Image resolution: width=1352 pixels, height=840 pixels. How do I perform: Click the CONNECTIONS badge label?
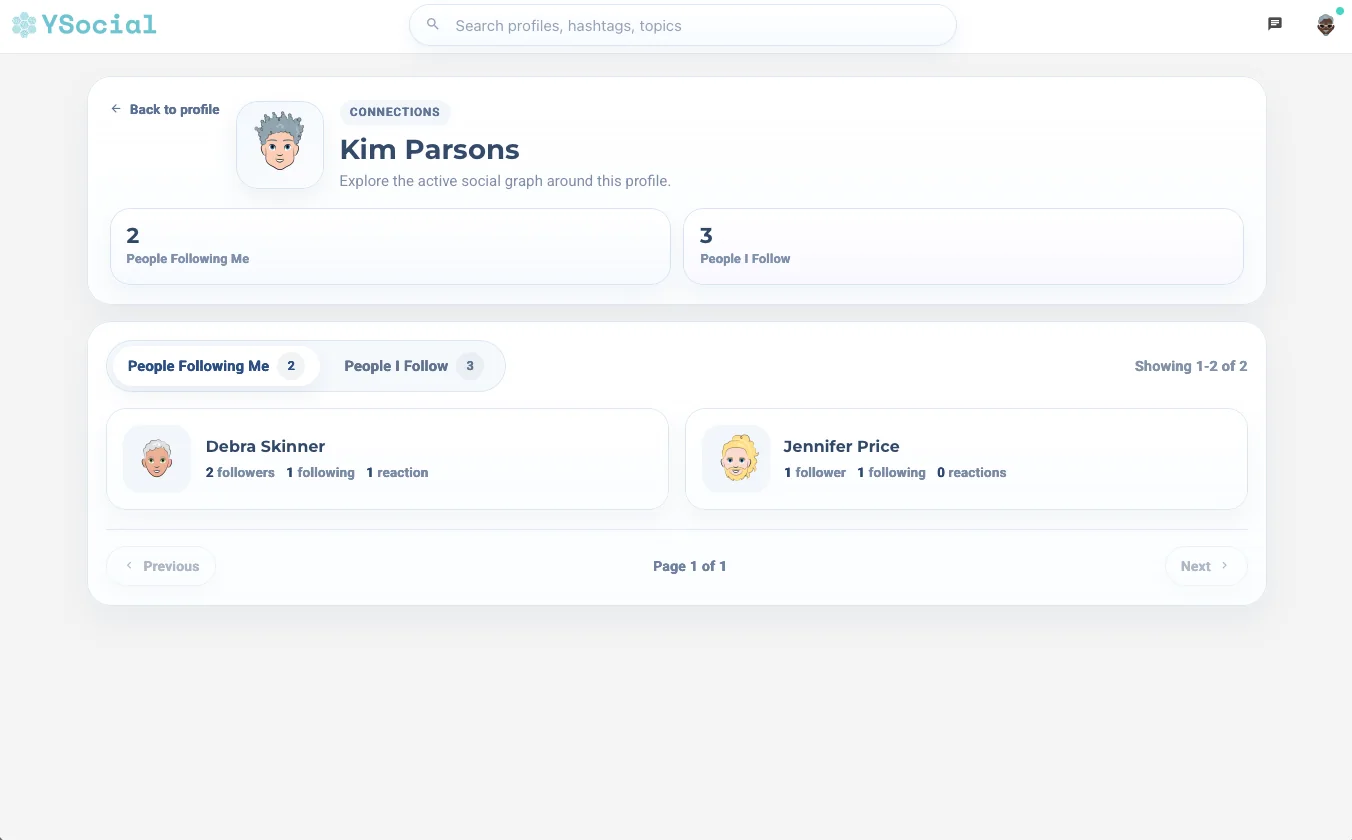click(x=395, y=112)
